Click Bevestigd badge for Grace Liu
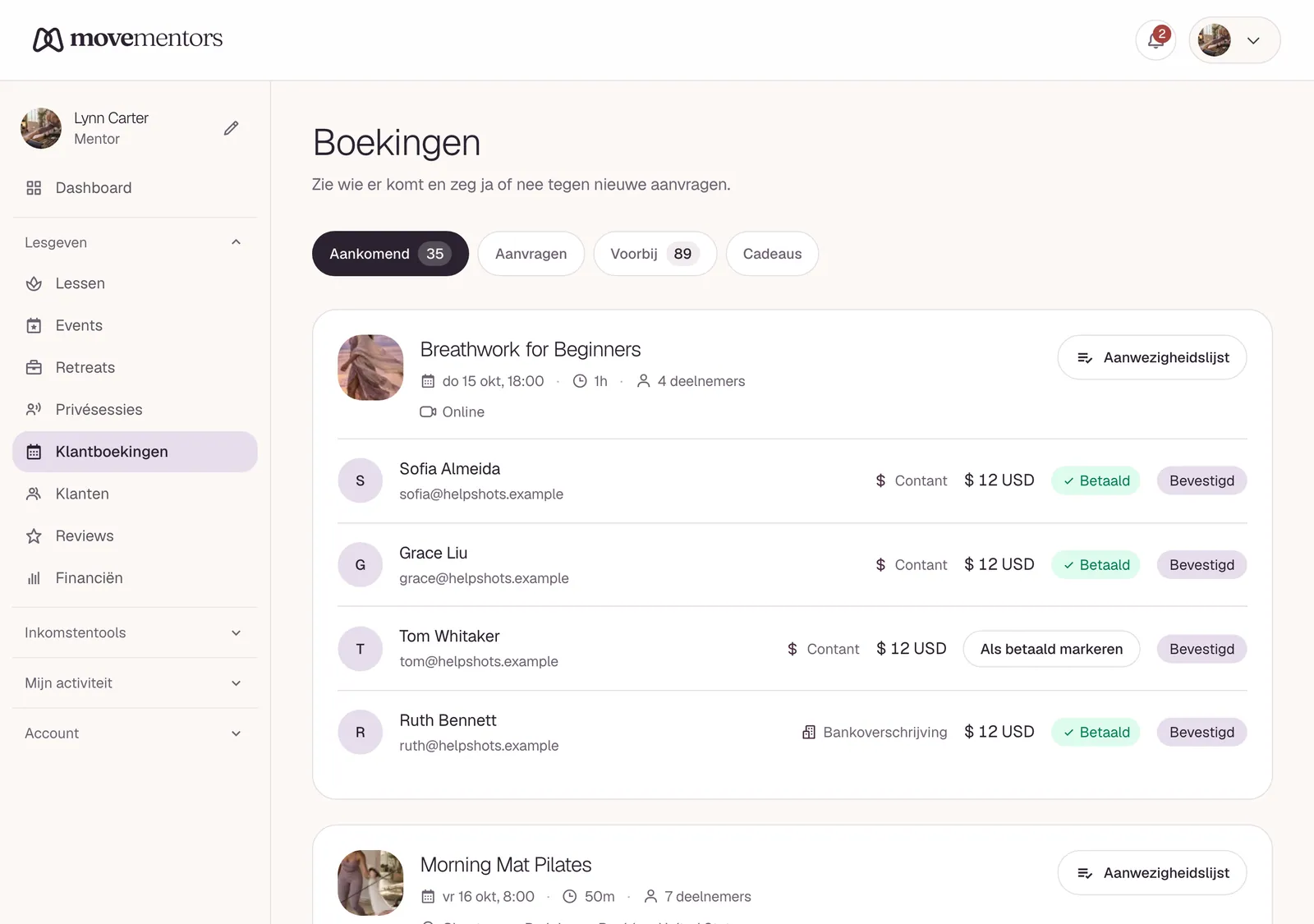This screenshot has width=1314, height=924. tap(1201, 565)
